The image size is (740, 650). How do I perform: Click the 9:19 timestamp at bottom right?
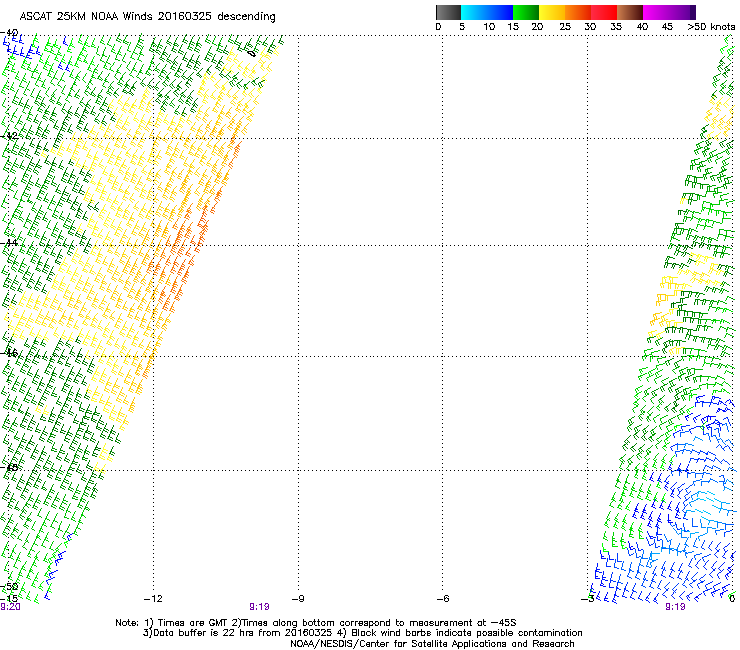(x=675, y=606)
